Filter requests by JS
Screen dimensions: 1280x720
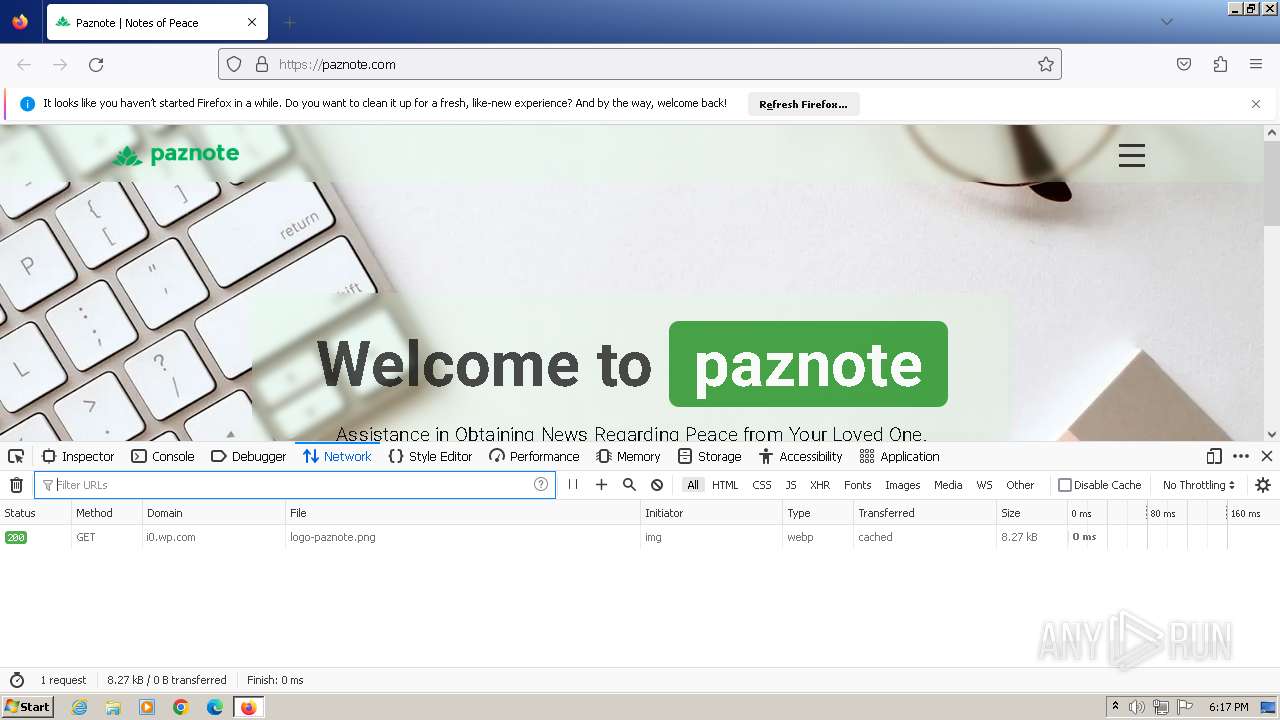(791, 485)
